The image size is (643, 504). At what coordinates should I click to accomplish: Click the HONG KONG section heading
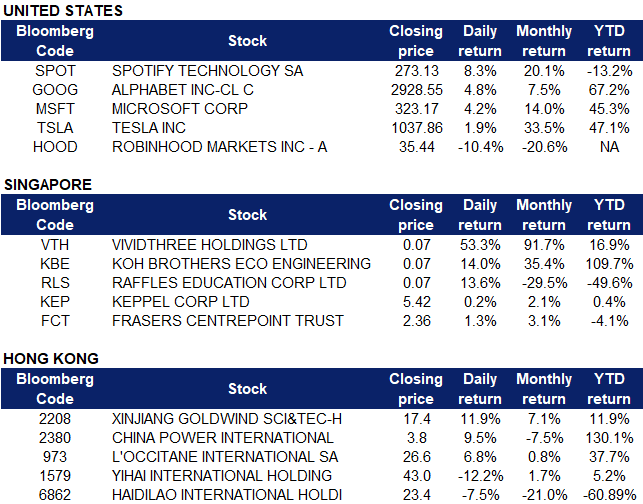pyautogui.click(x=51, y=358)
